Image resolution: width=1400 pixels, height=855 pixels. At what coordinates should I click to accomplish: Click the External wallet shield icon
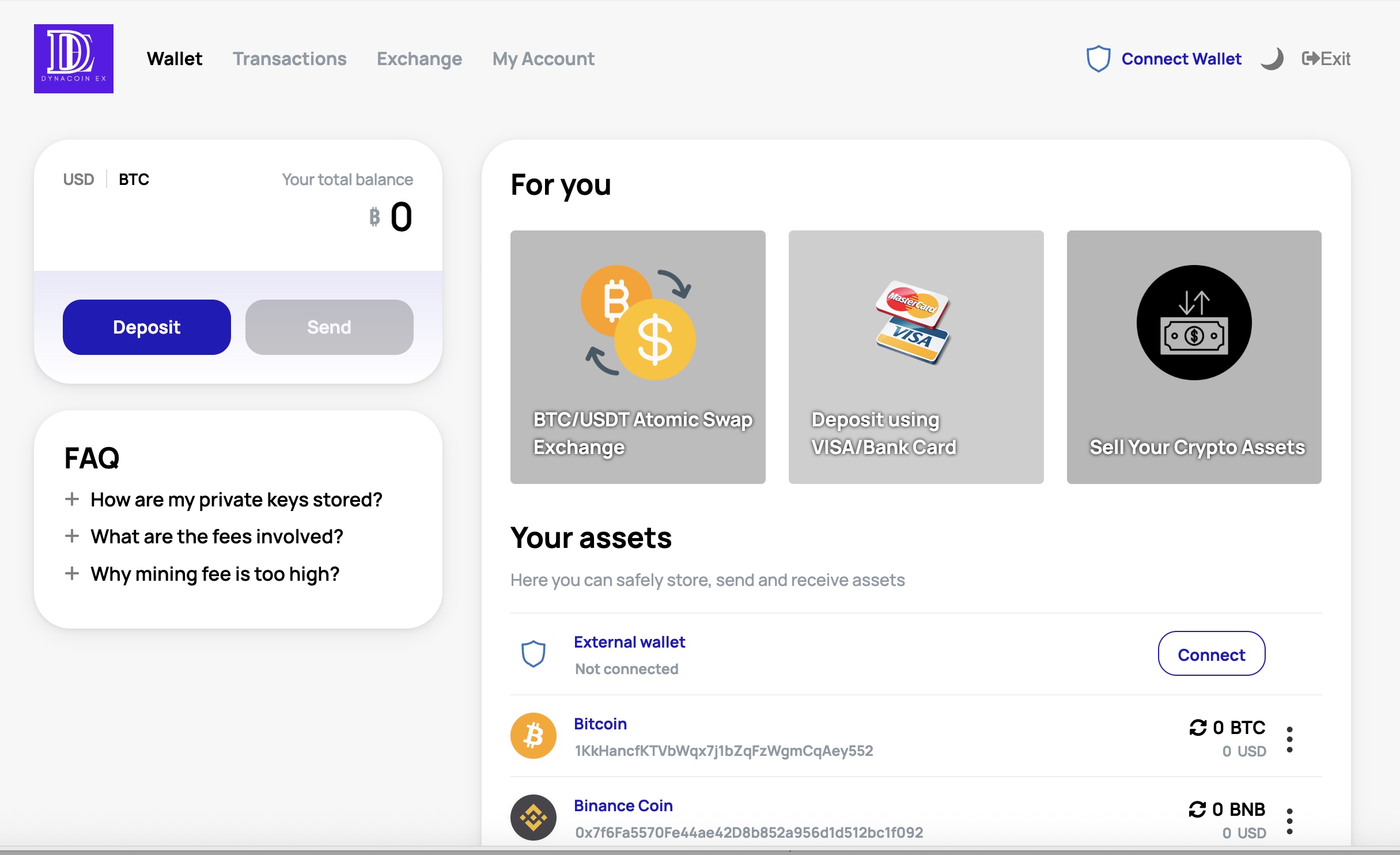533,654
